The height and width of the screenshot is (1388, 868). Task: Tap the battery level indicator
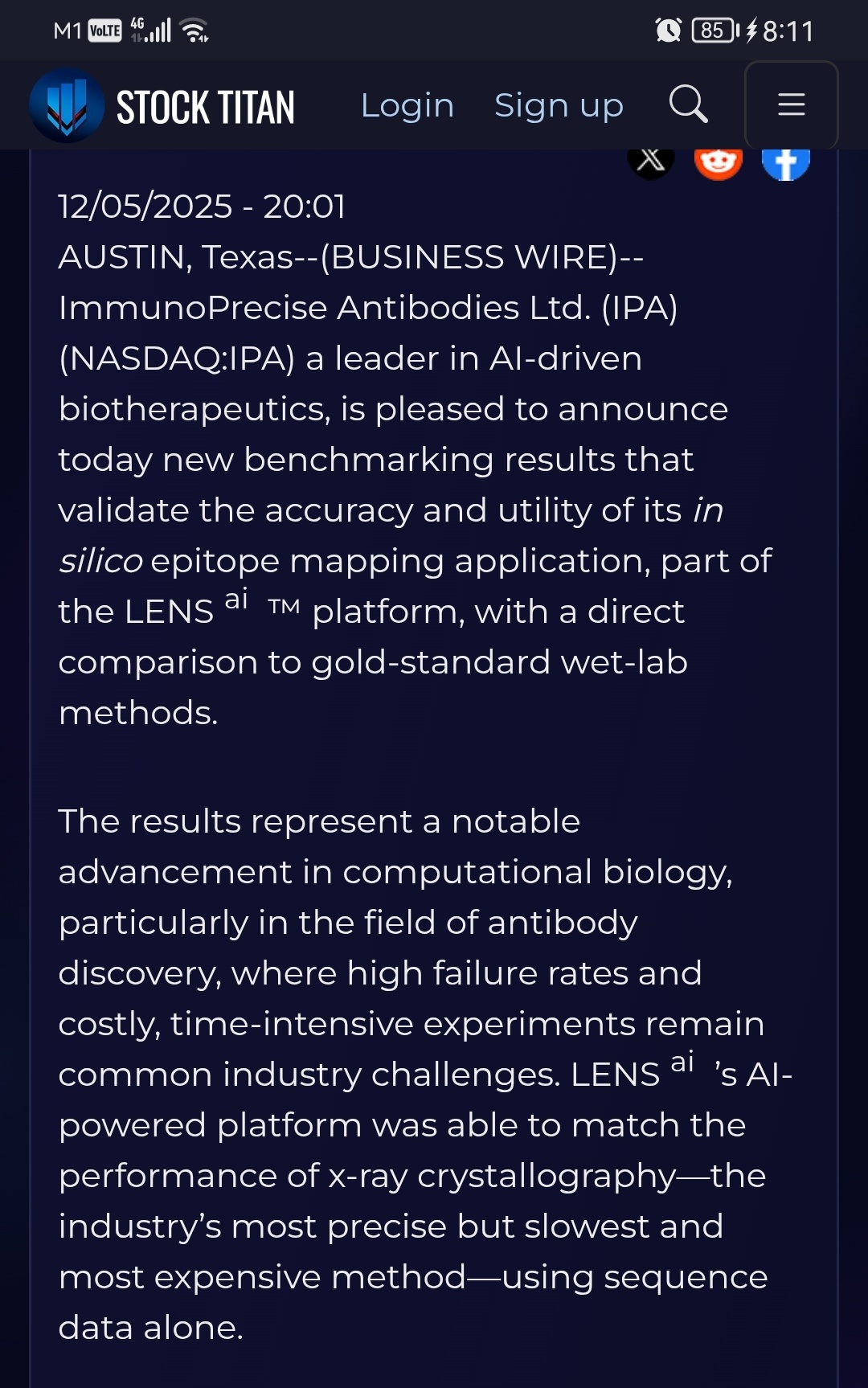click(x=715, y=31)
